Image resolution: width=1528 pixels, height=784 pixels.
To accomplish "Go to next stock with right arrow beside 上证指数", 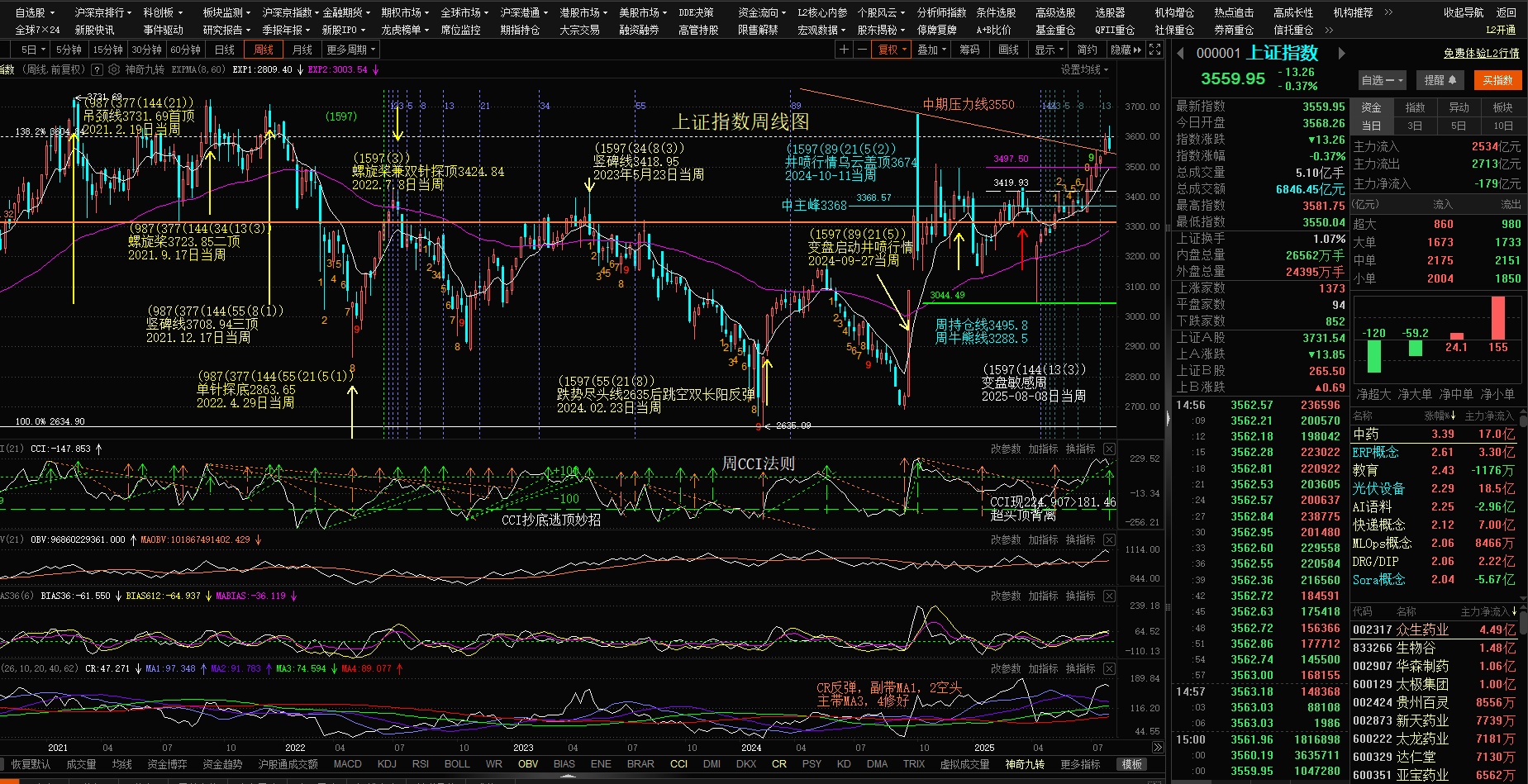I will coord(1341,53).
